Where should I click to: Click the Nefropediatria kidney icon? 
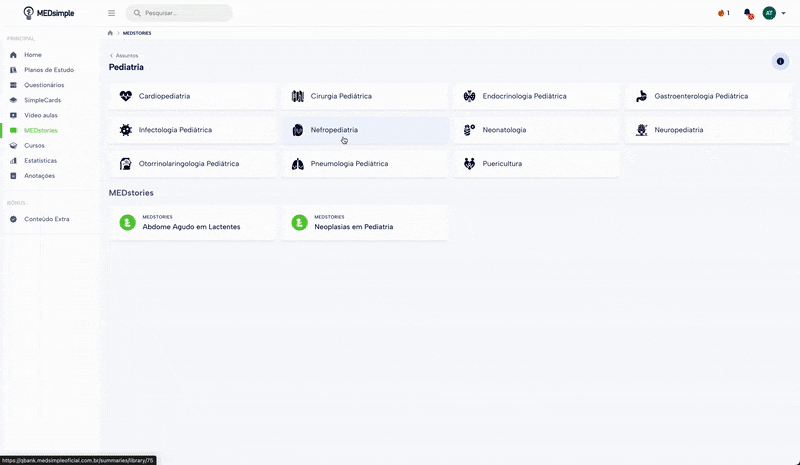tap(297, 130)
